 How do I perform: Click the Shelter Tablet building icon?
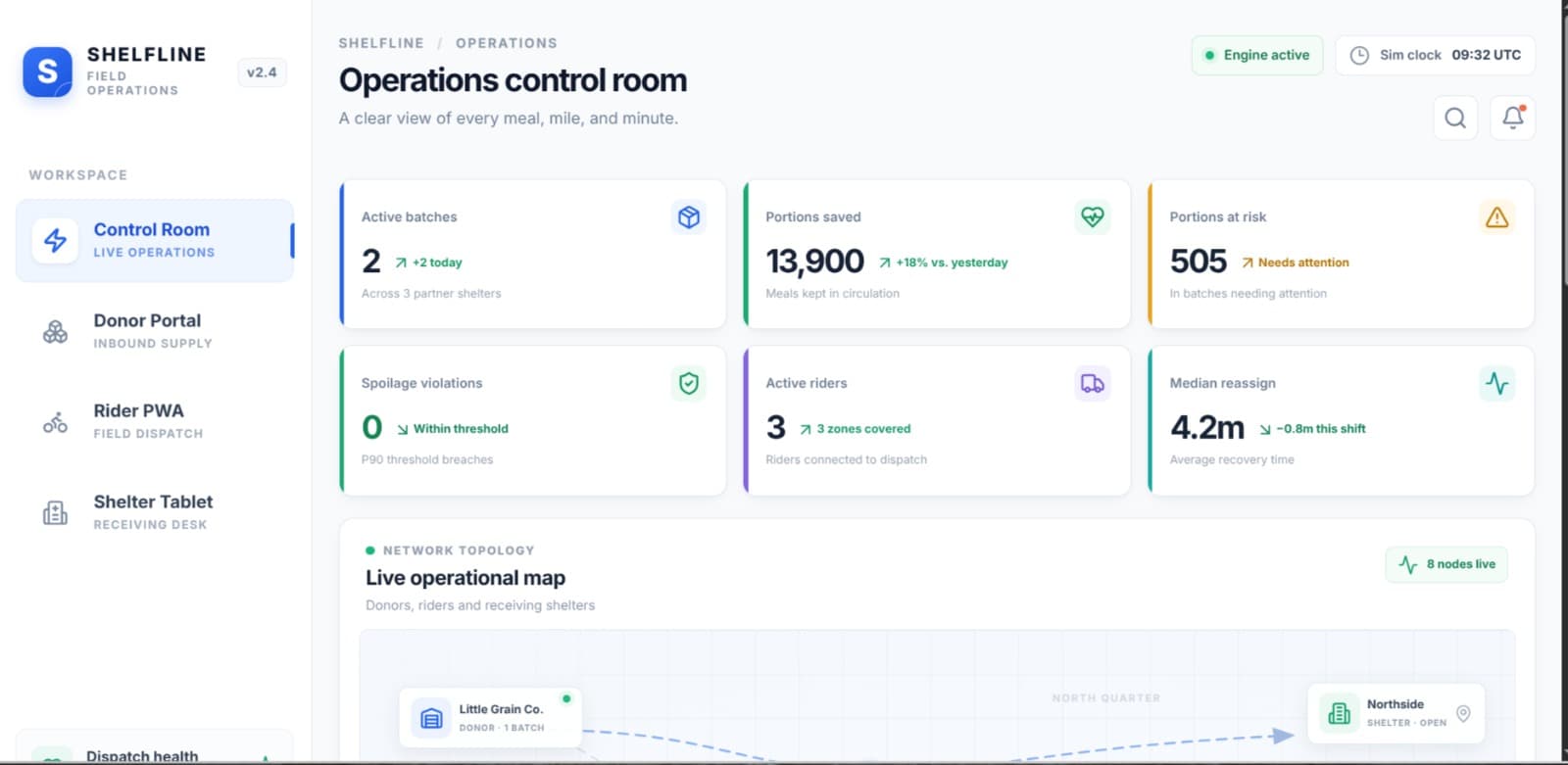coord(55,512)
